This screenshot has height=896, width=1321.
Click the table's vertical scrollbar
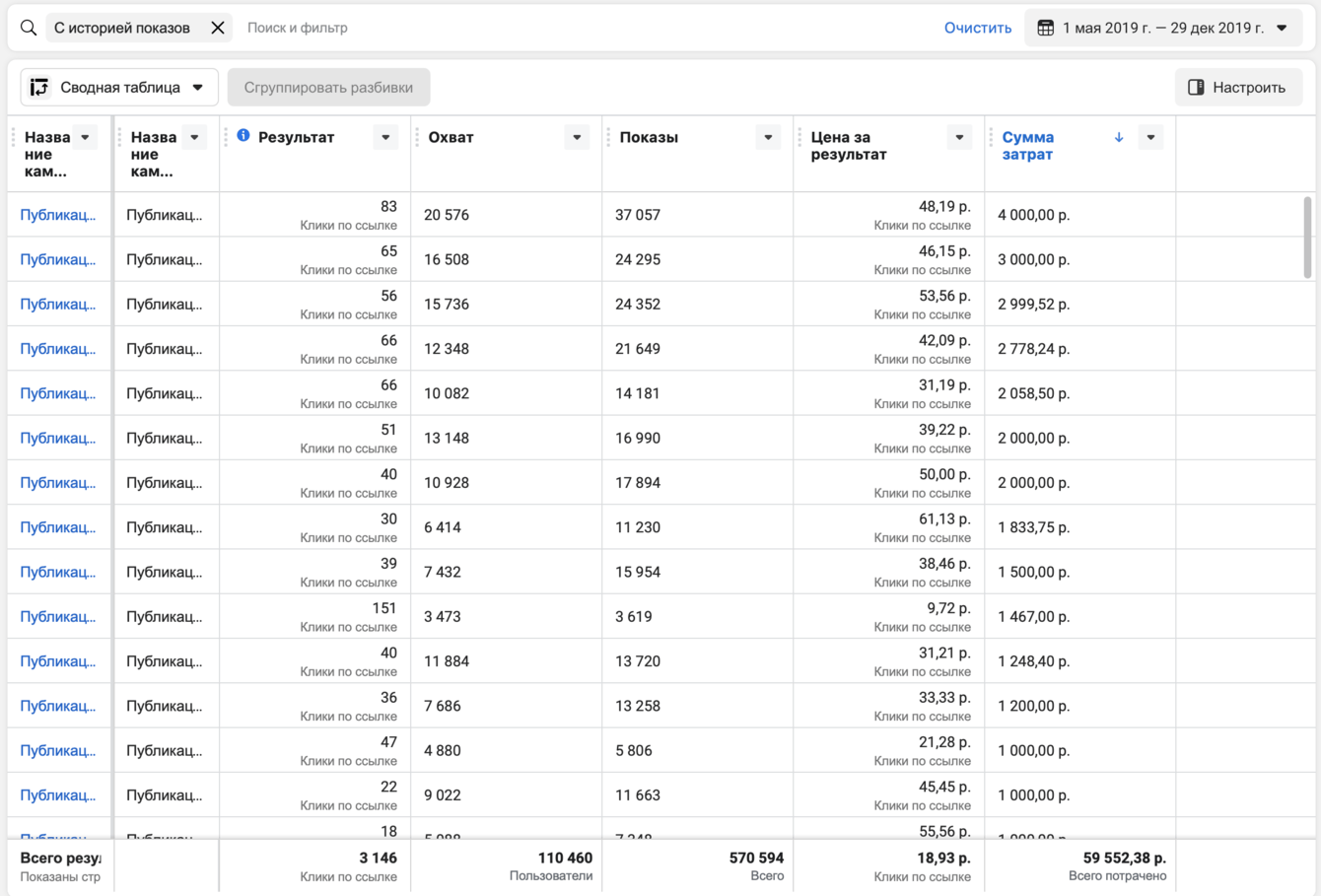coord(1307,237)
